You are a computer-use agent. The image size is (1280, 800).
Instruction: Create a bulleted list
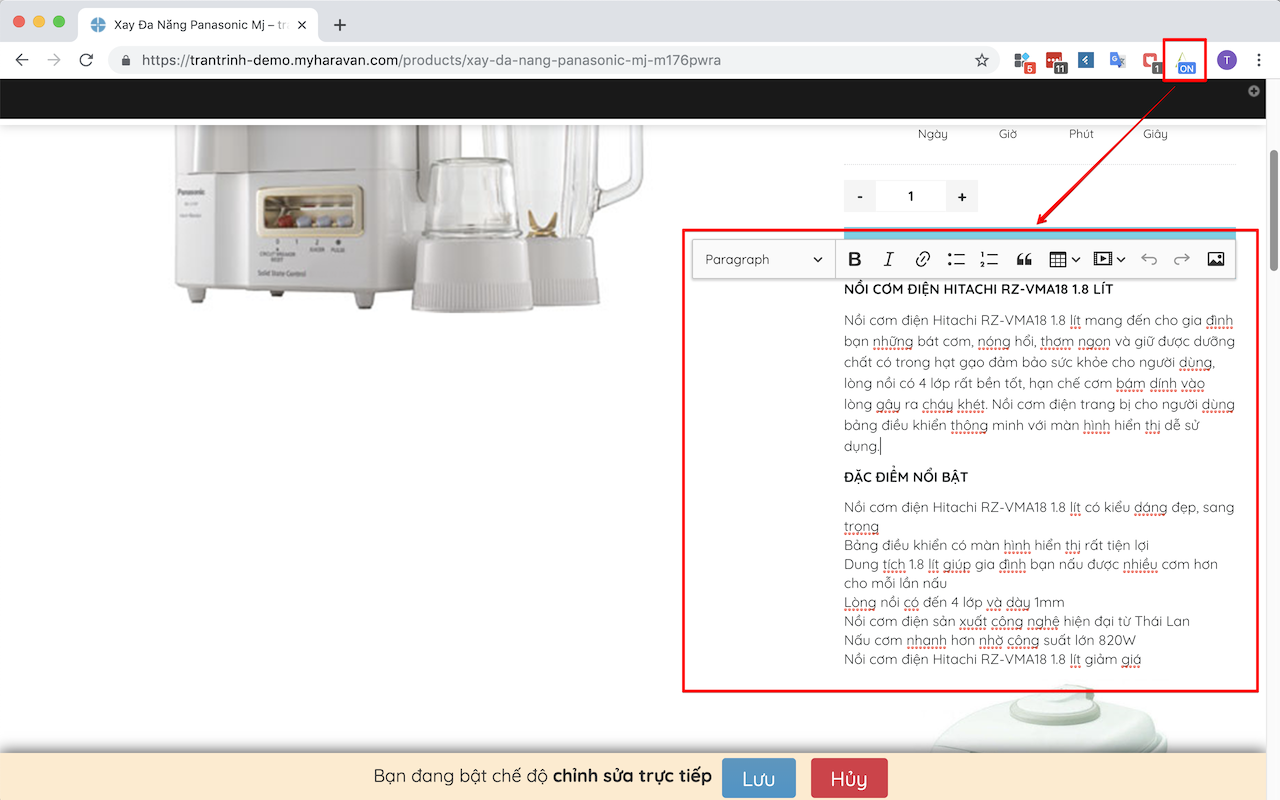click(956, 258)
